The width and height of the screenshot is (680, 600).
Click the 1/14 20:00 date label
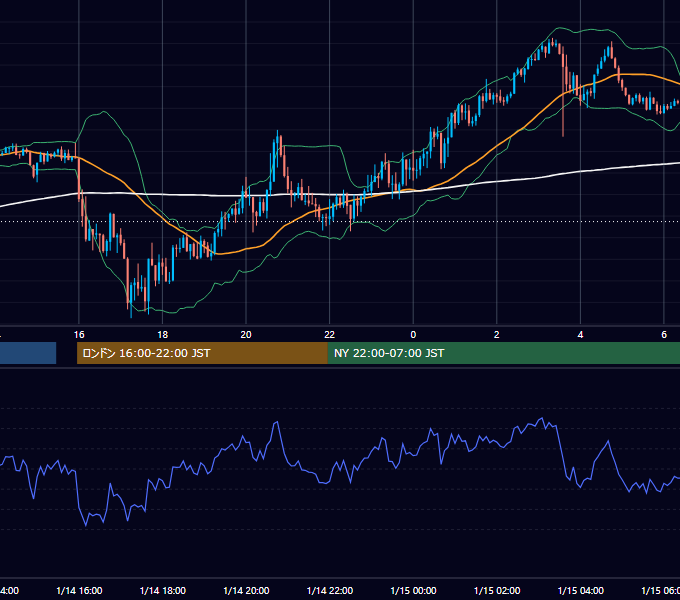click(x=246, y=590)
